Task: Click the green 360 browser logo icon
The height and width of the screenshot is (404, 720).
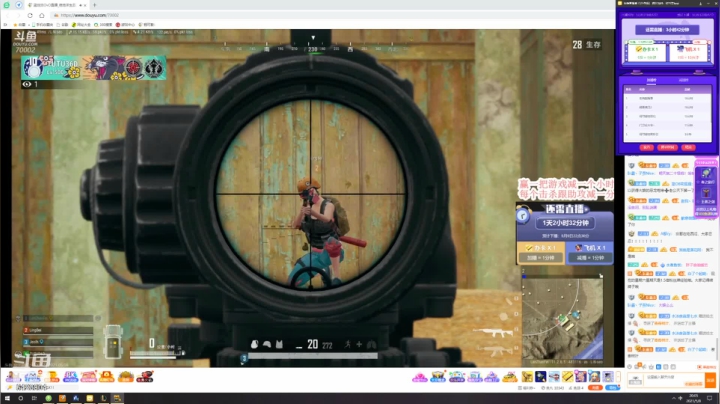Action: coord(7,5)
